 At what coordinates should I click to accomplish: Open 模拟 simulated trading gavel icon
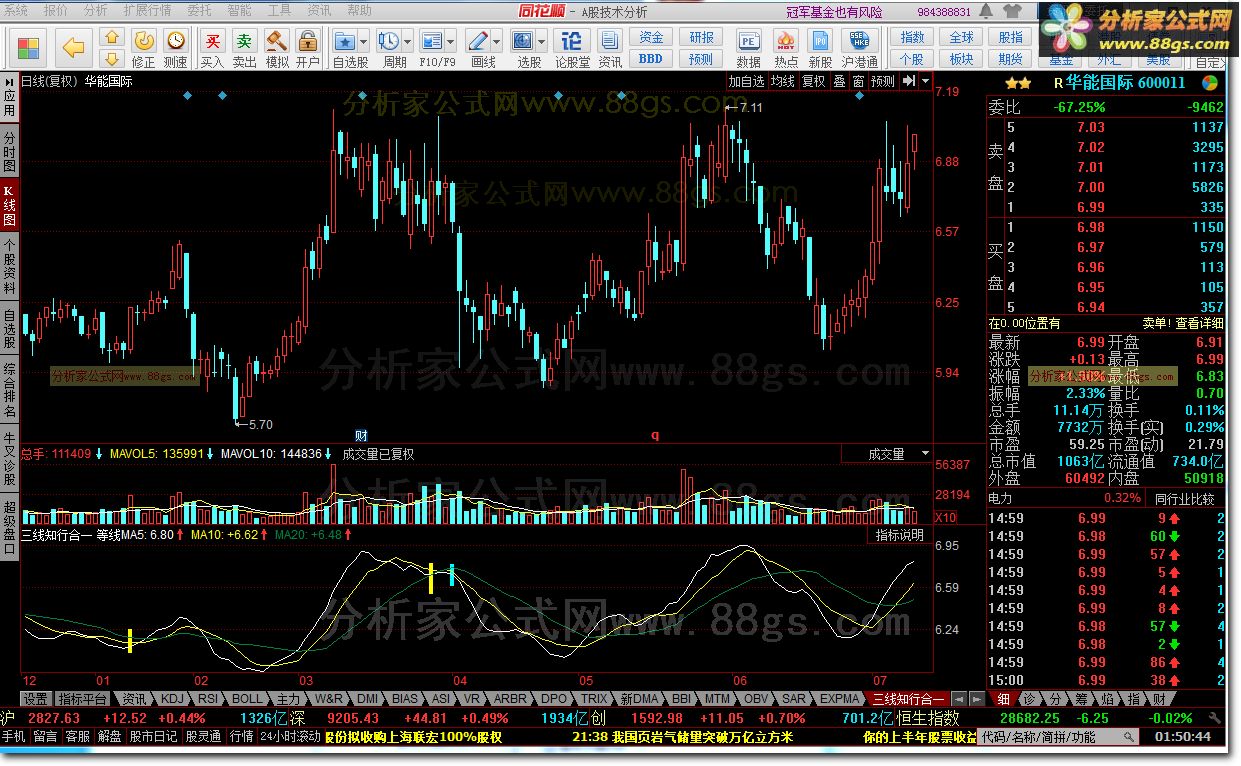coord(277,47)
